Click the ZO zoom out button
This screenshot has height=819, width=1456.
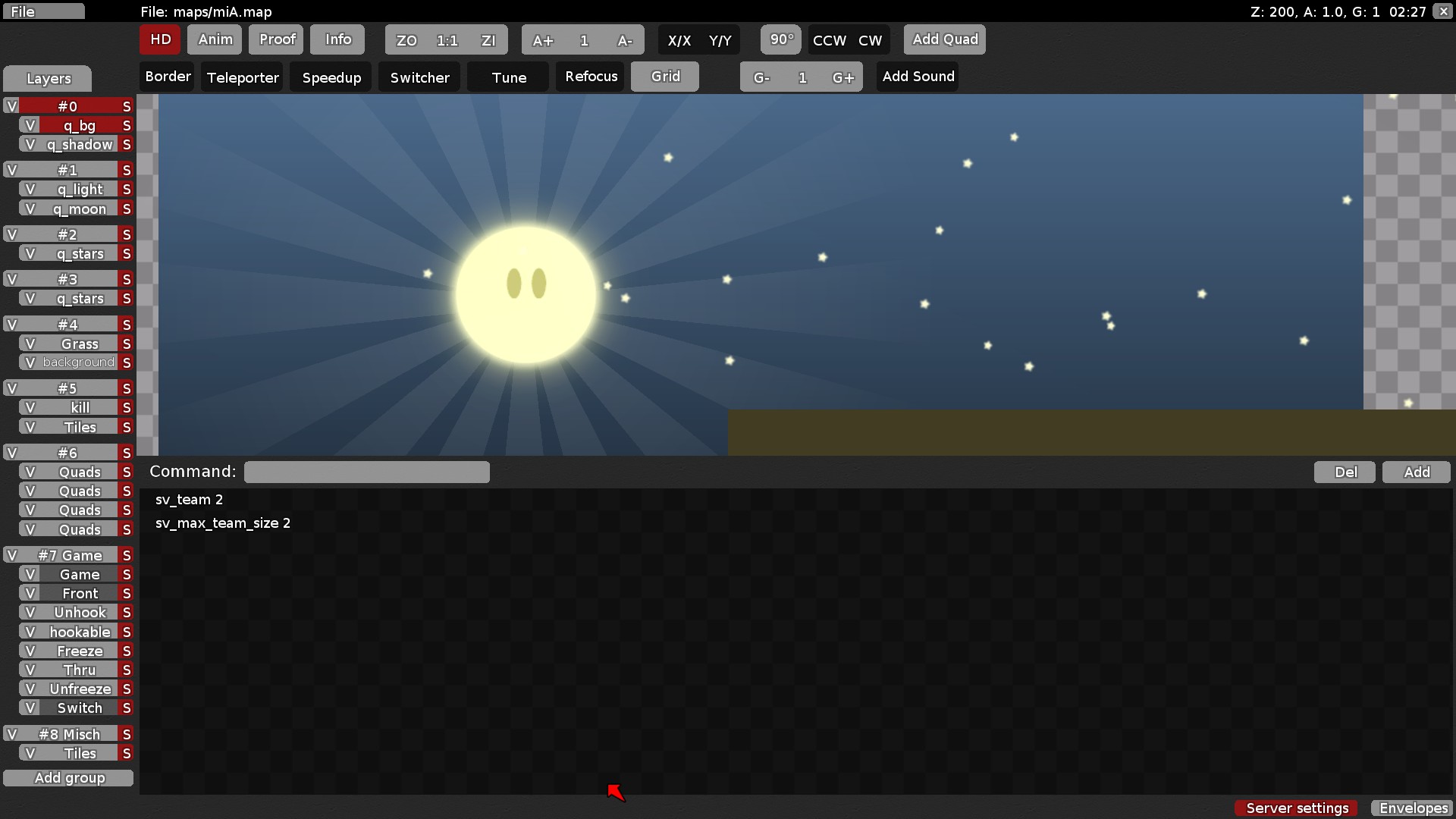point(406,40)
